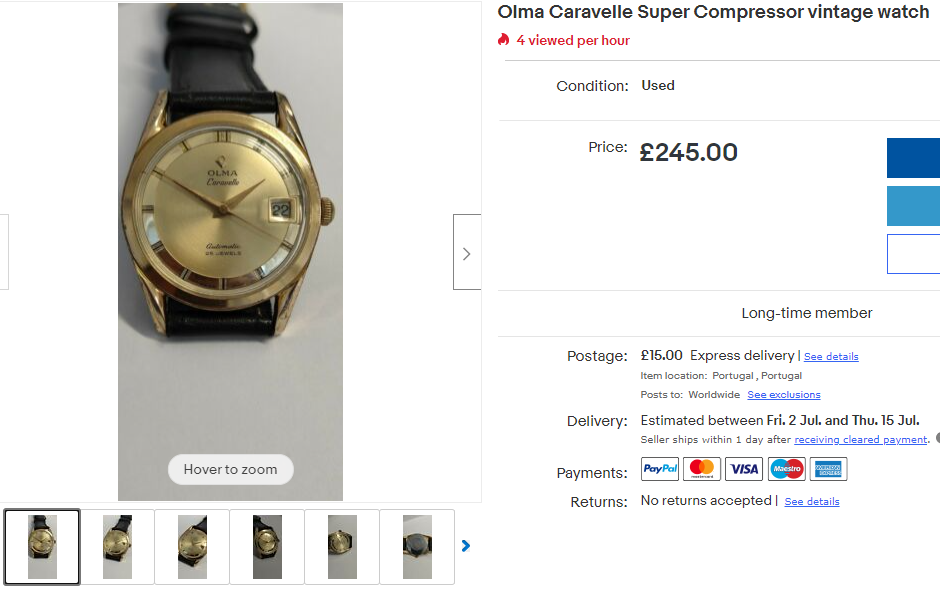Click the Maestro payment icon

787,469
